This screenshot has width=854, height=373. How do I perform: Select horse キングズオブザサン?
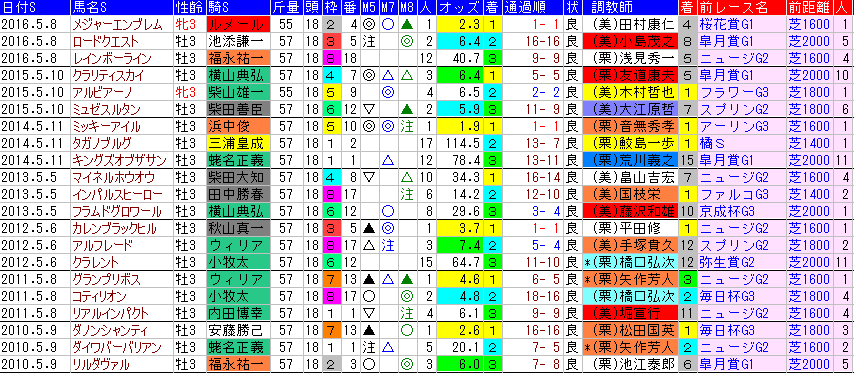point(120,160)
